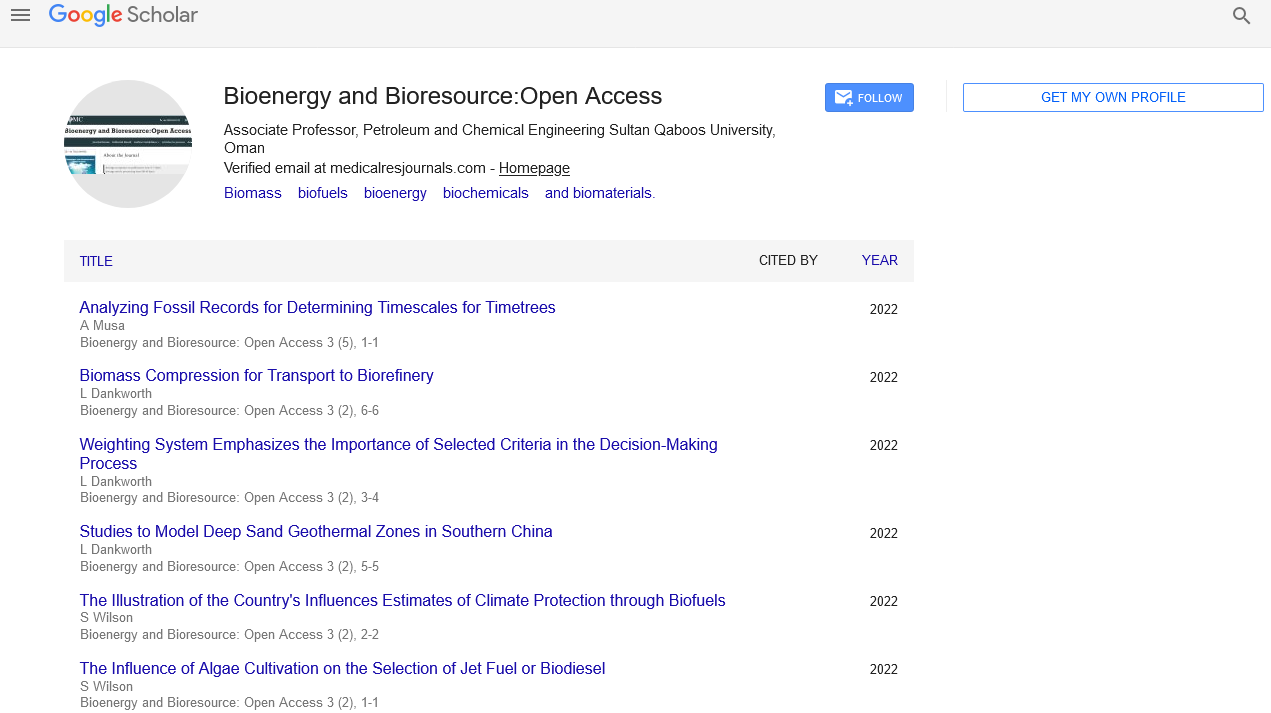Image resolution: width=1271 pixels, height=713 pixels.
Task: Open 'Analyzing Fossil Records for Determining Timescales' article
Action: tap(317, 307)
